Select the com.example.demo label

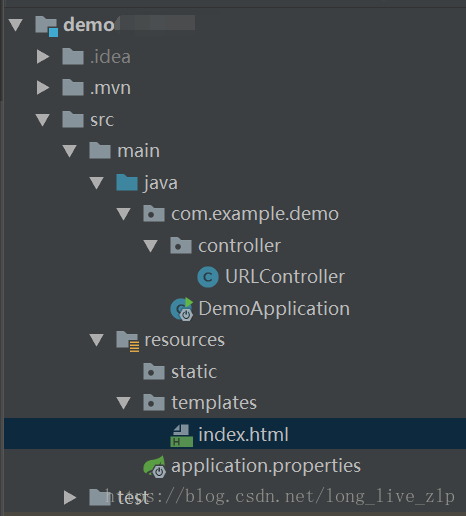(x=255, y=214)
